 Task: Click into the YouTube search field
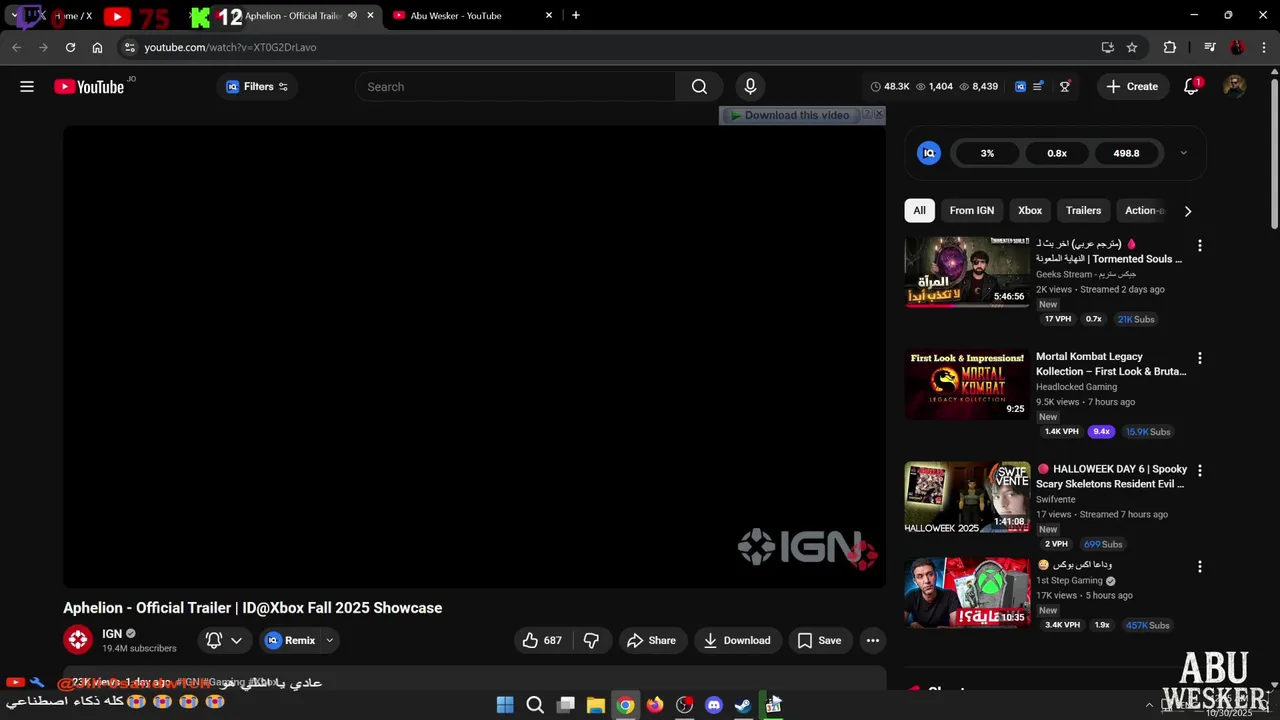[x=515, y=87]
